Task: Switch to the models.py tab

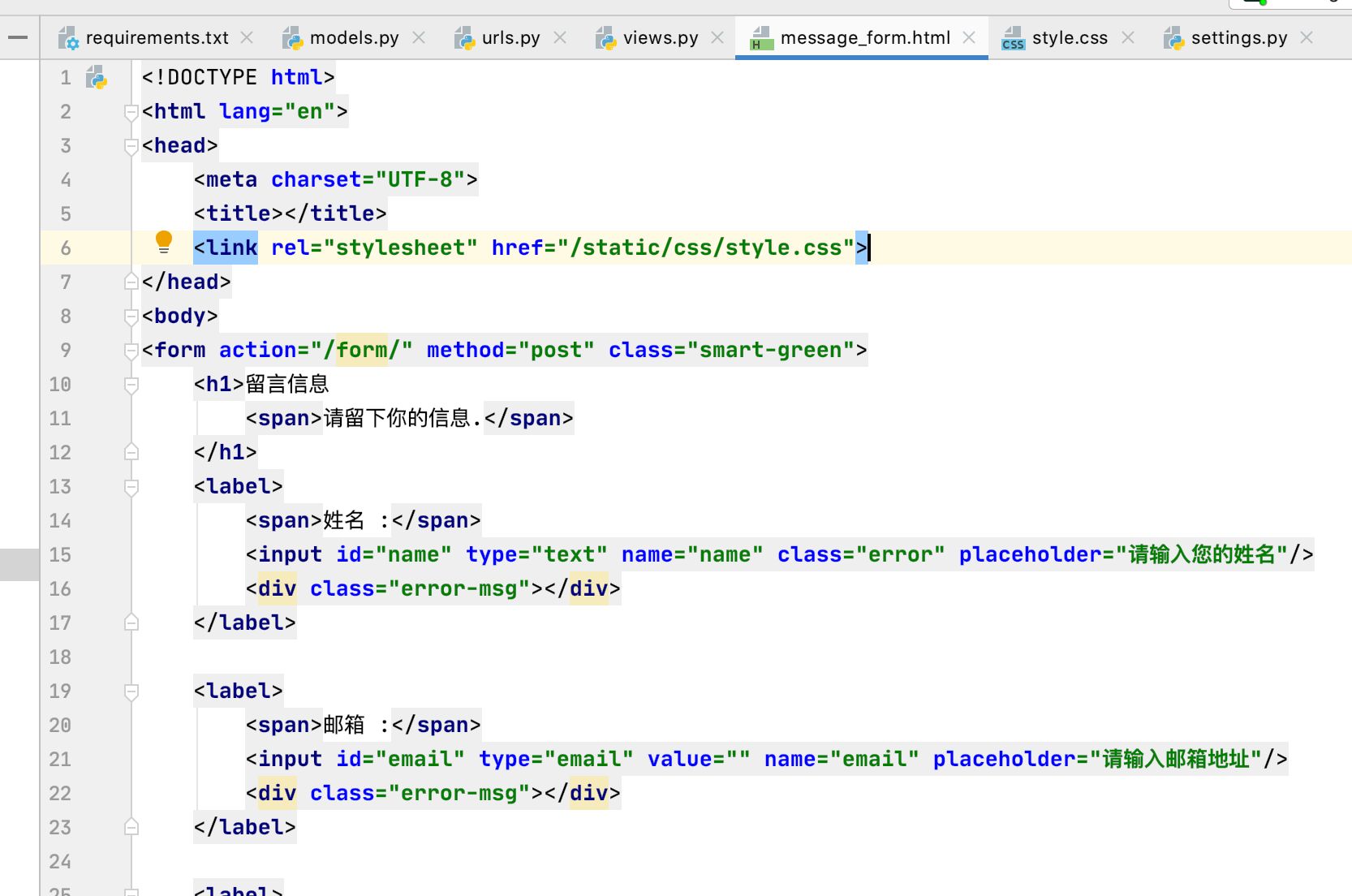Action: point(354,37)
